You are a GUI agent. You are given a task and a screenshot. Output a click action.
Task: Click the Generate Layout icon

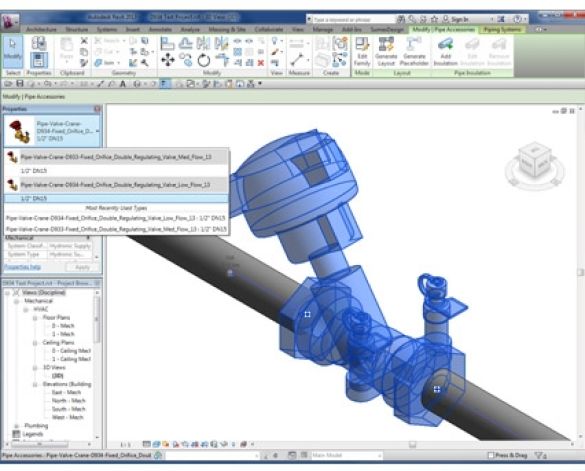[386, 52]
